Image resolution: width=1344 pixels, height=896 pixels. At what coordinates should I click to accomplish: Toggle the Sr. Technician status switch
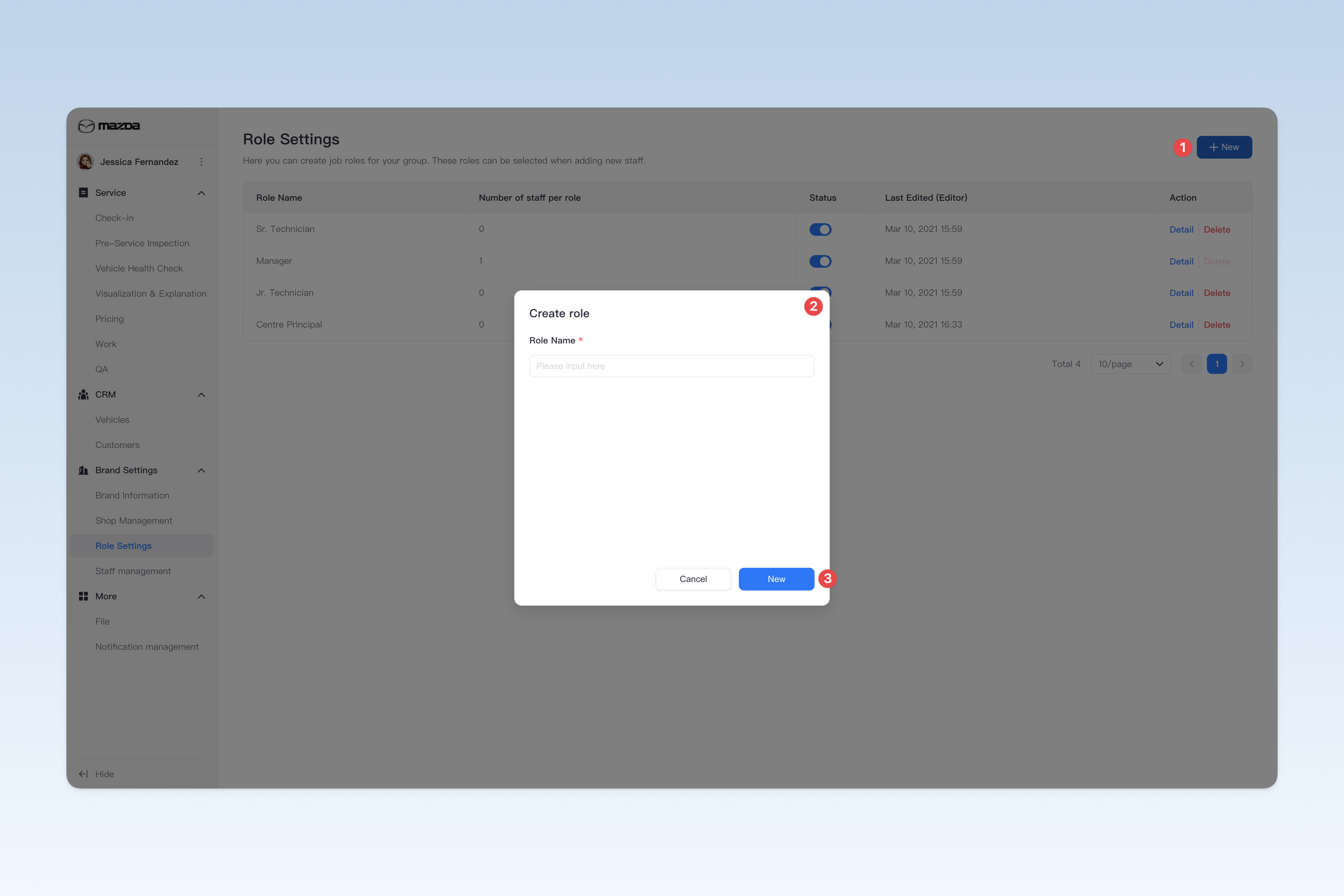[x=820, y=229]
